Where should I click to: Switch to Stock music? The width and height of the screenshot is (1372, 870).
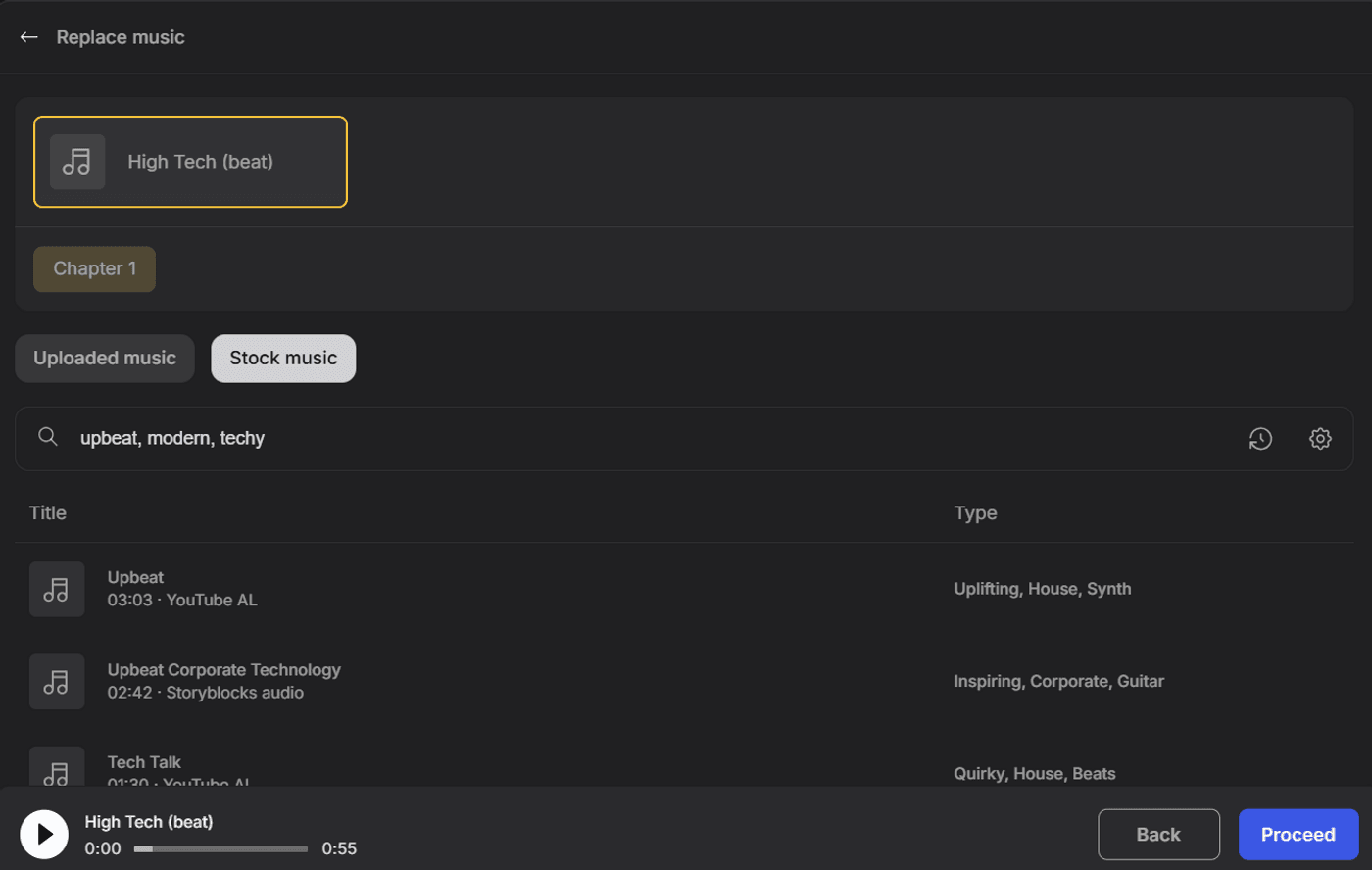[x=282, y=358]
